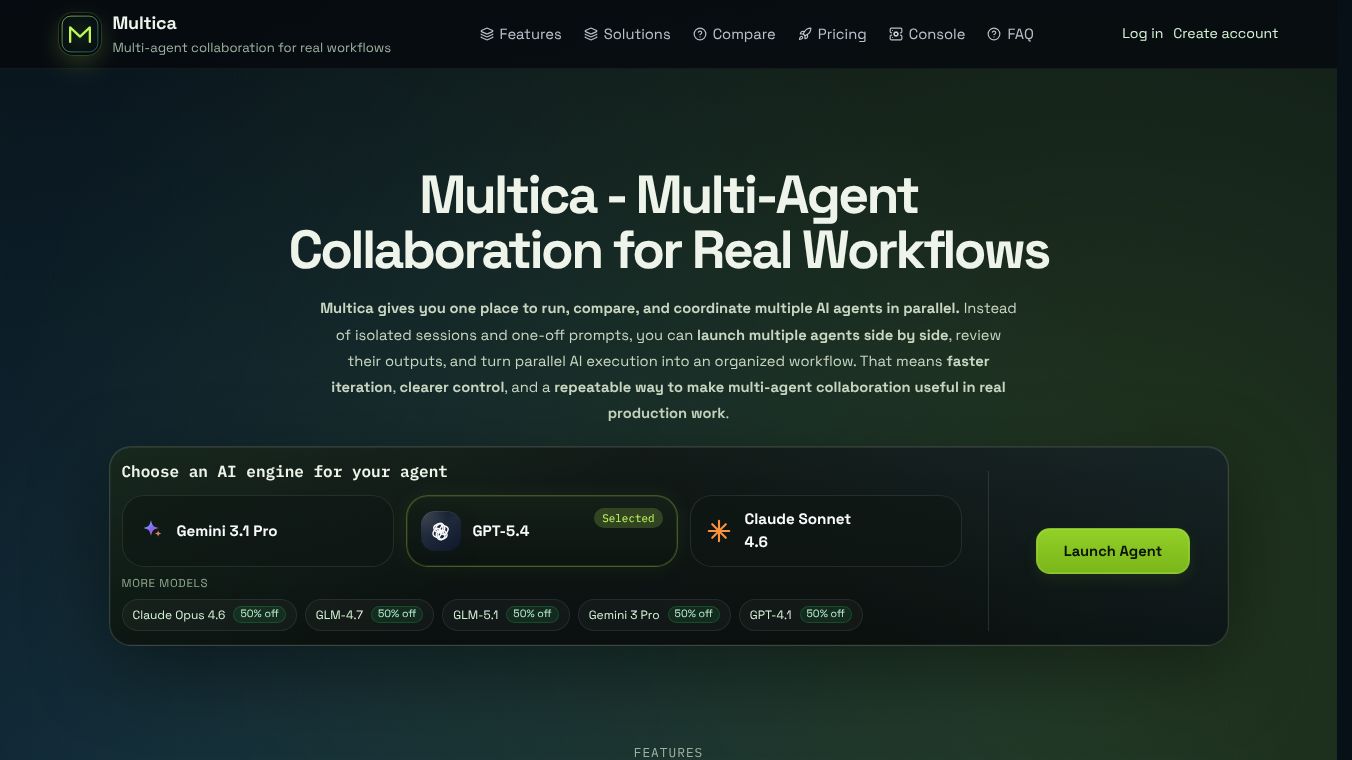Click the Pricing rocket icon

[805, 34]
